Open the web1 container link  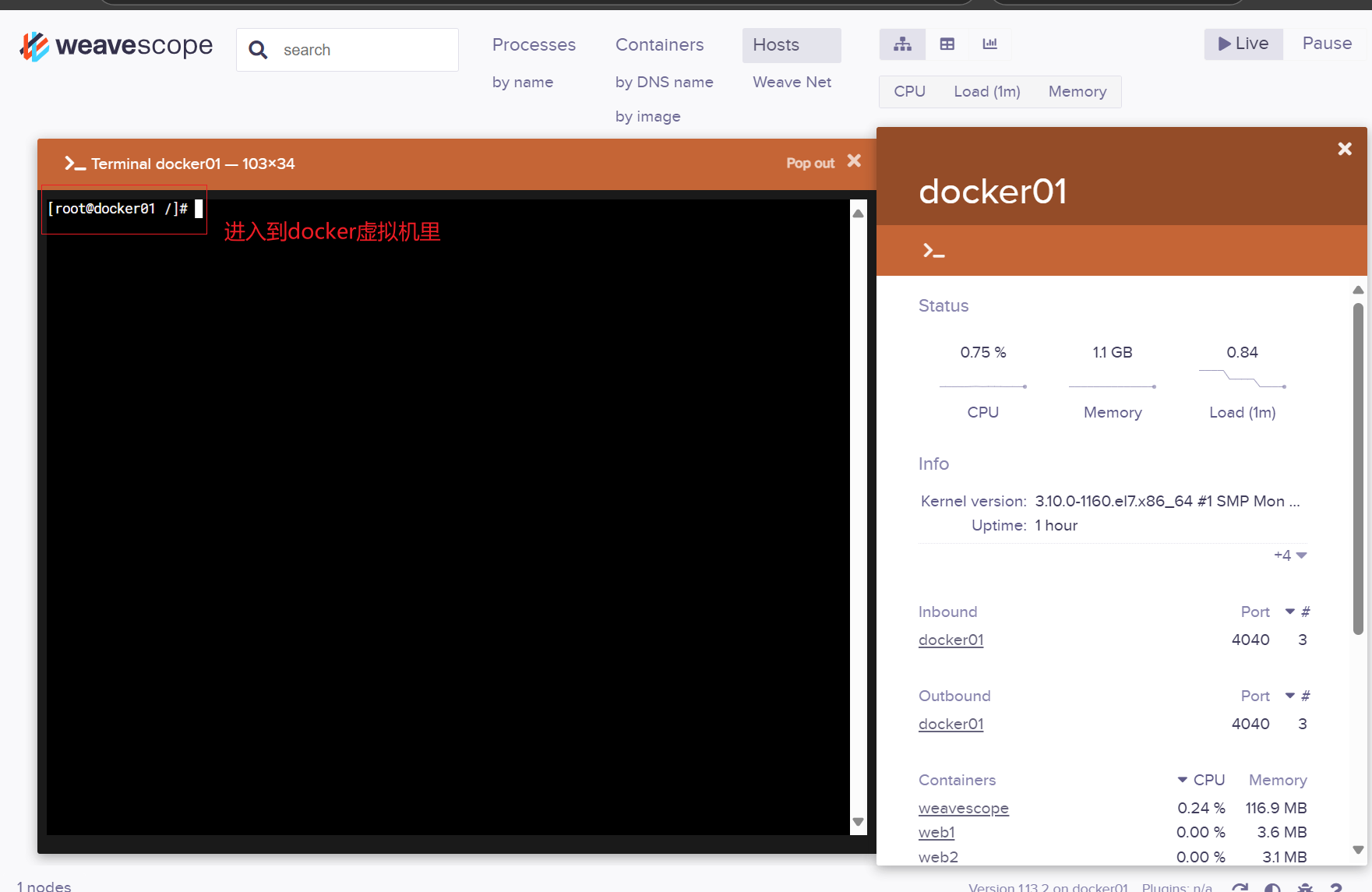point(936,832)
